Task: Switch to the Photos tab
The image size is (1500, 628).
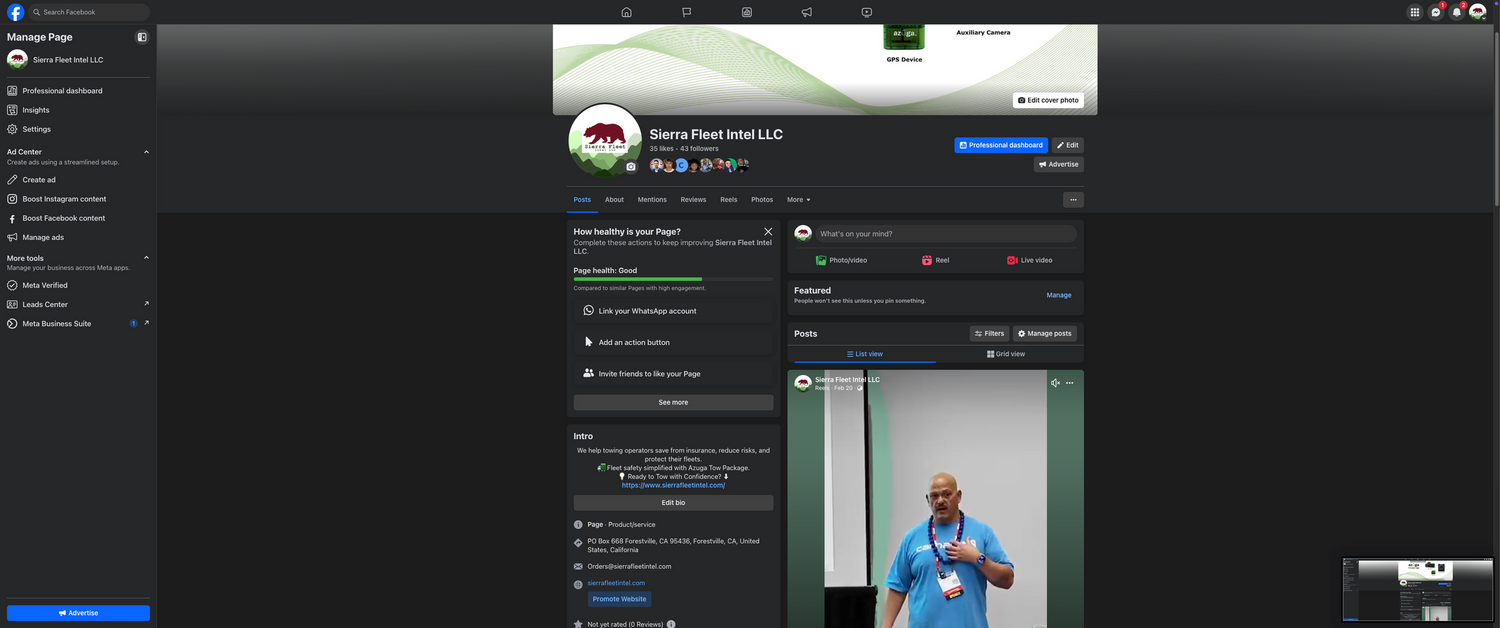Action: tap(762, 199)
